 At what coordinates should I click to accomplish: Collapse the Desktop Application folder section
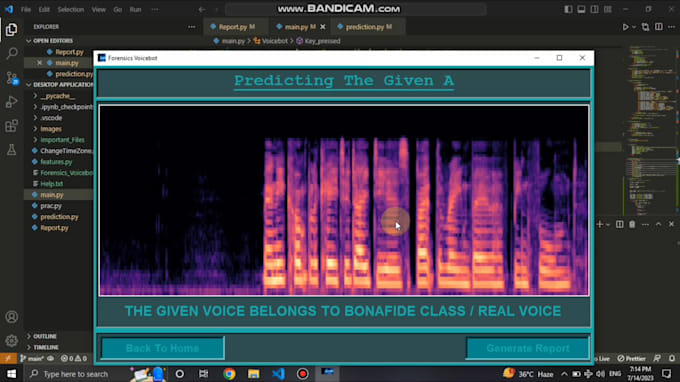(59, 85)
